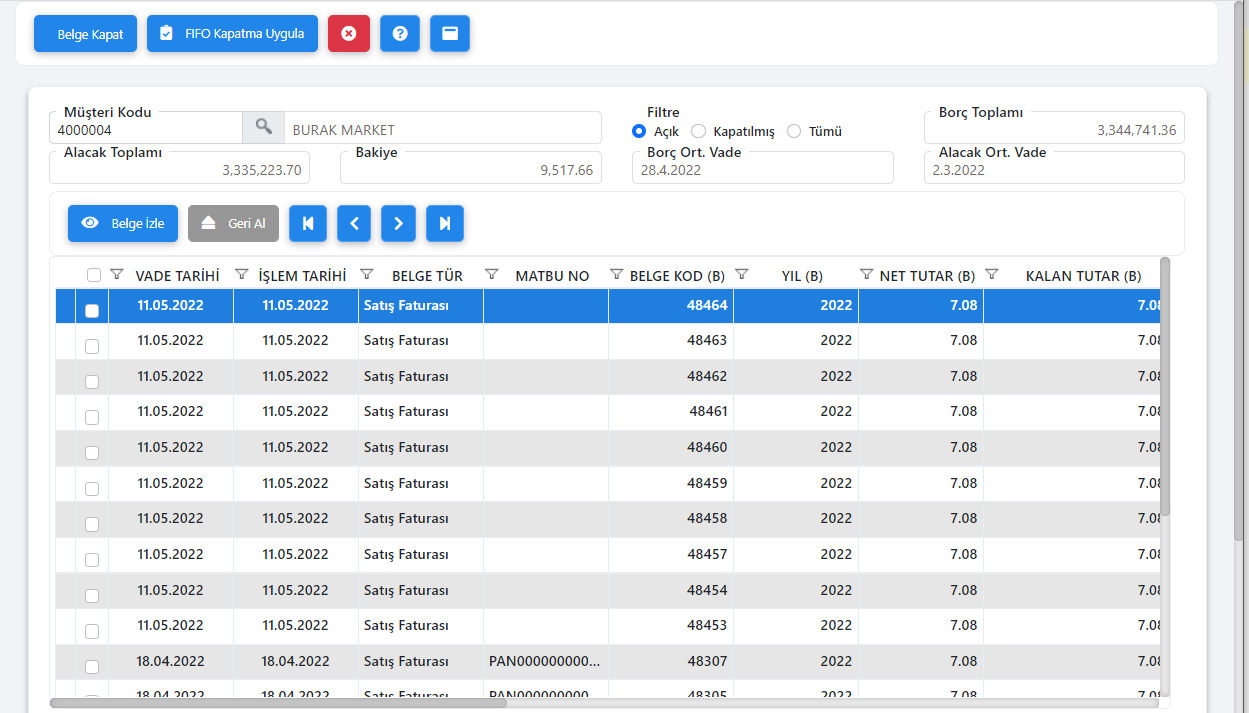1249x713 pixels.
Task: Click the blue window card icon button
Action: point(450,33)
